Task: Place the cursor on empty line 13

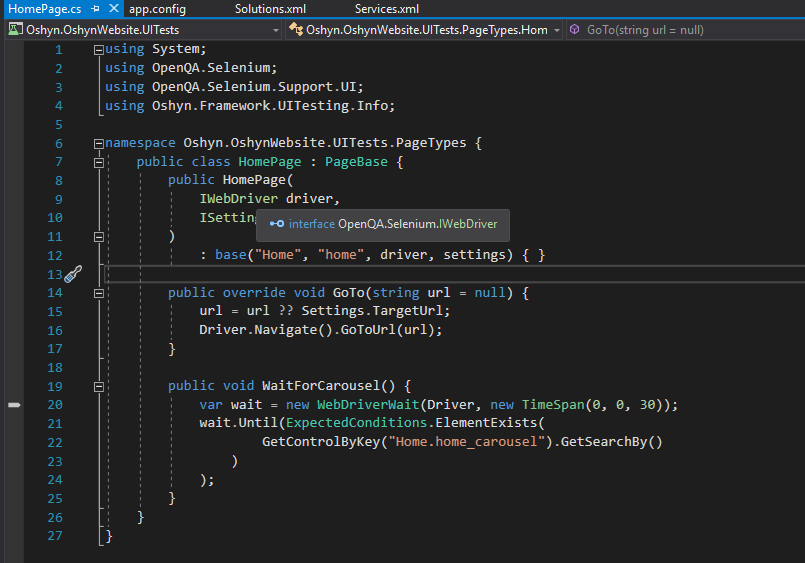Action: click(x=400, y=274)
